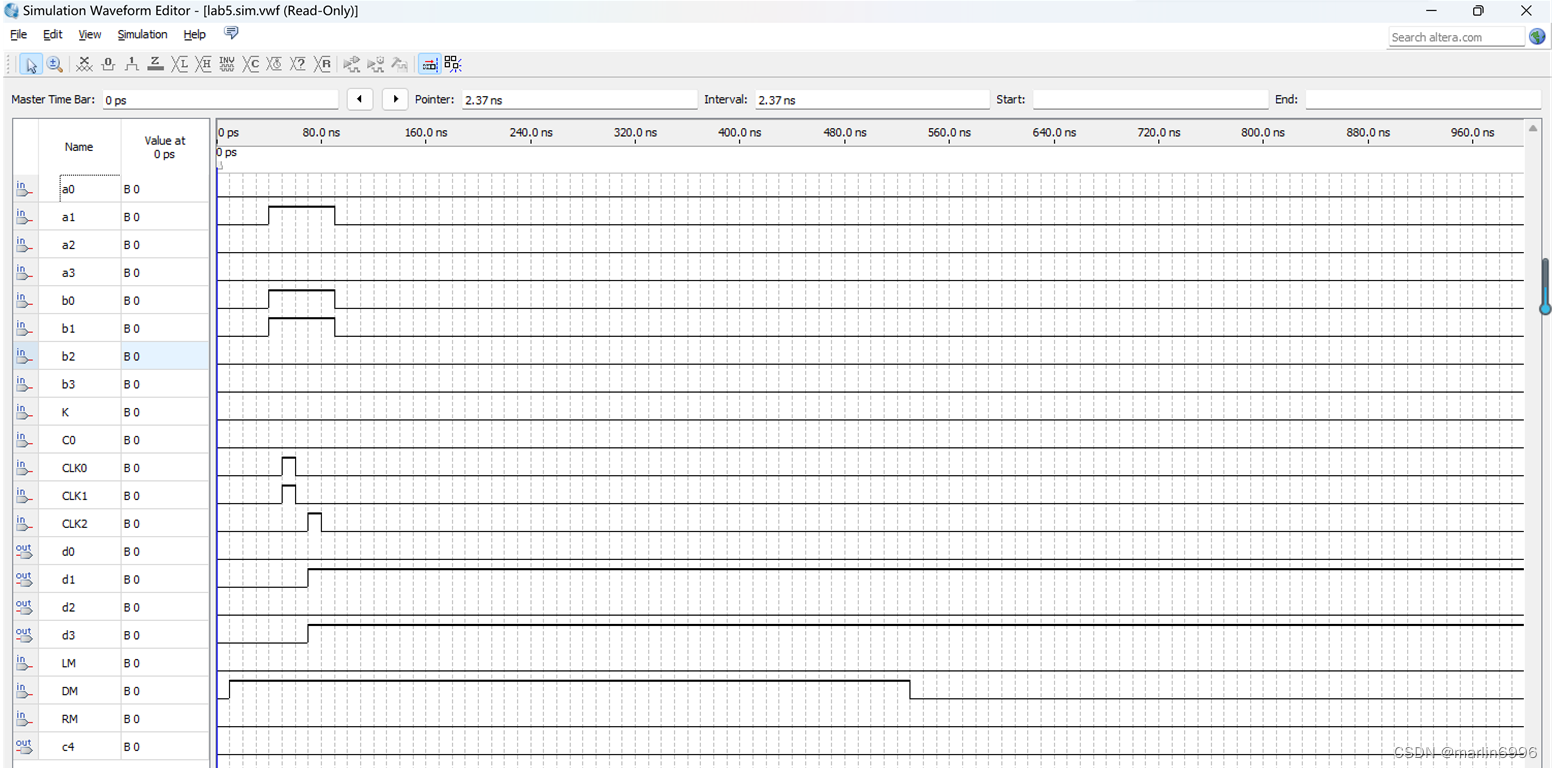This screenshot has width=1552, height=768.
Task: Select output signal d1 row
Action: tap(111, 580)
